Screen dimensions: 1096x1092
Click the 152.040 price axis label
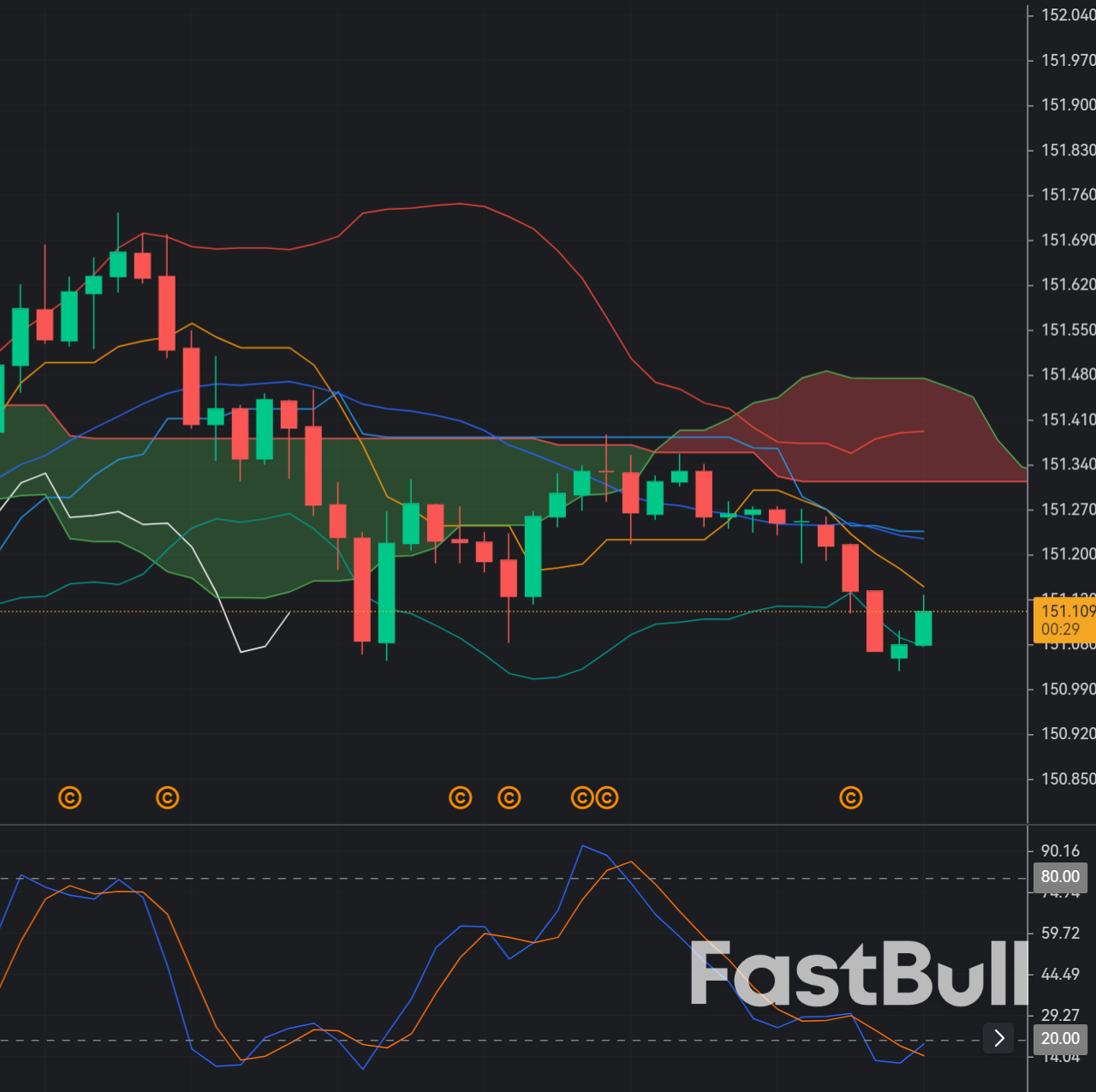[x=1067, y=15]
